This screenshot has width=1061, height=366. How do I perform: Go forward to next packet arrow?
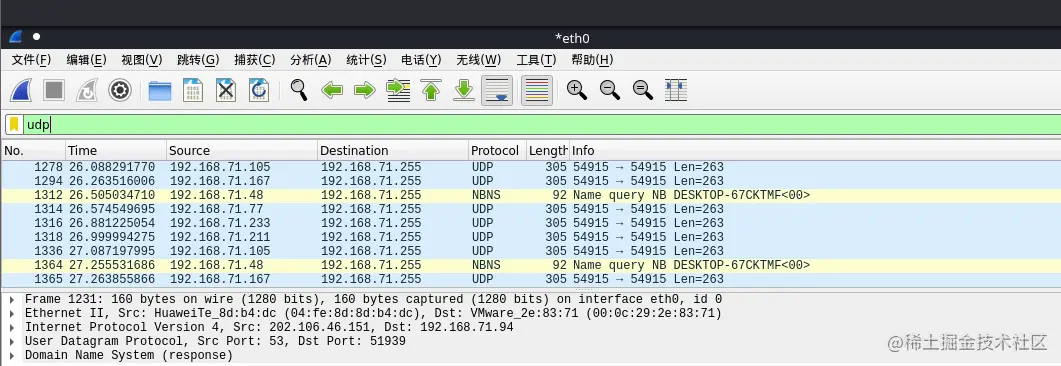point(365,90)
